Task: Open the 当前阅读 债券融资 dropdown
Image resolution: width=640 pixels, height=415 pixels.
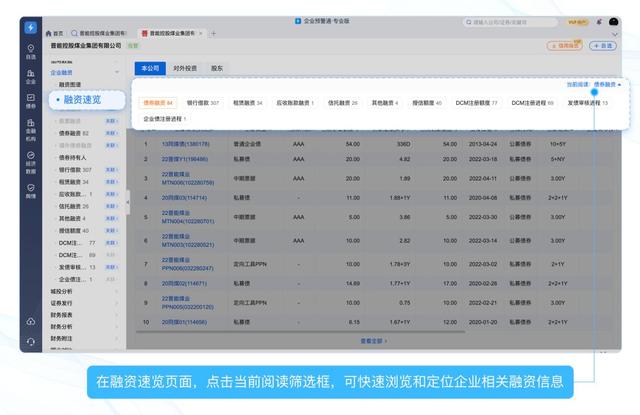Action: [594, 84]
